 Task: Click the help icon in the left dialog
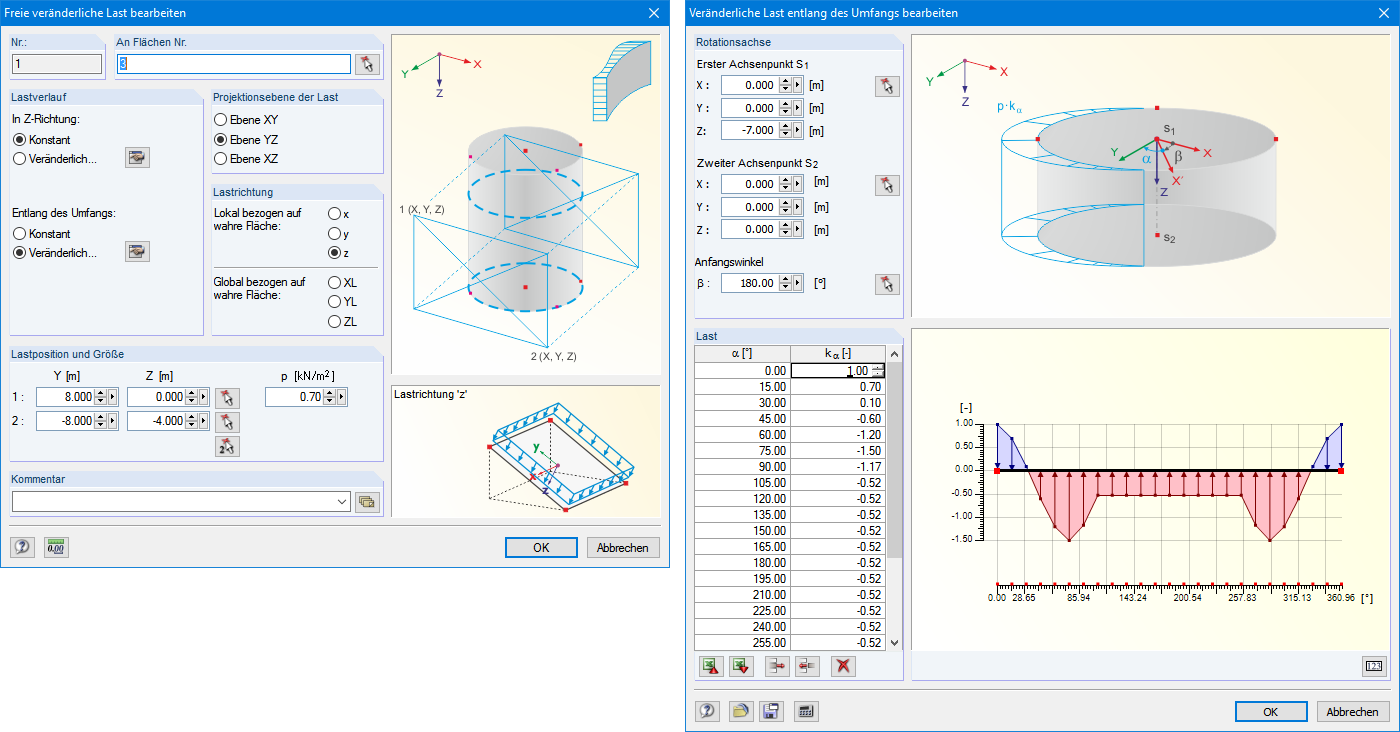tap(22, 547)
